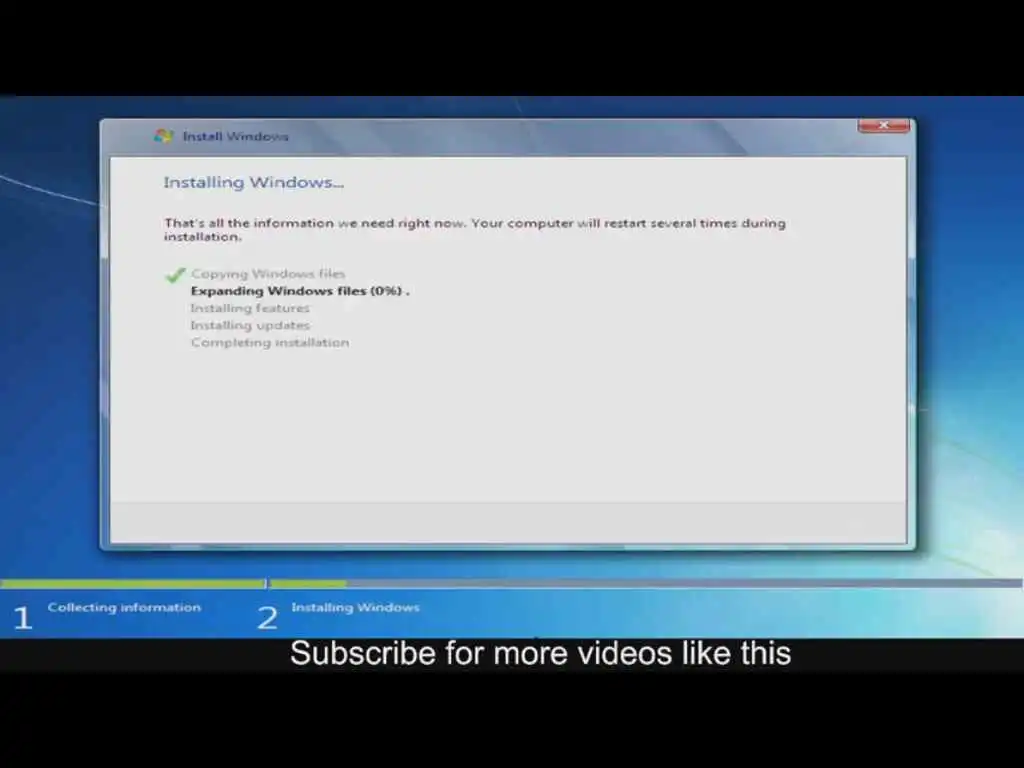This screenshot has height=768, width=1024.
Task: Click the bottom 'Installing Windows' stage label
Action: click(x=355, y=607)
